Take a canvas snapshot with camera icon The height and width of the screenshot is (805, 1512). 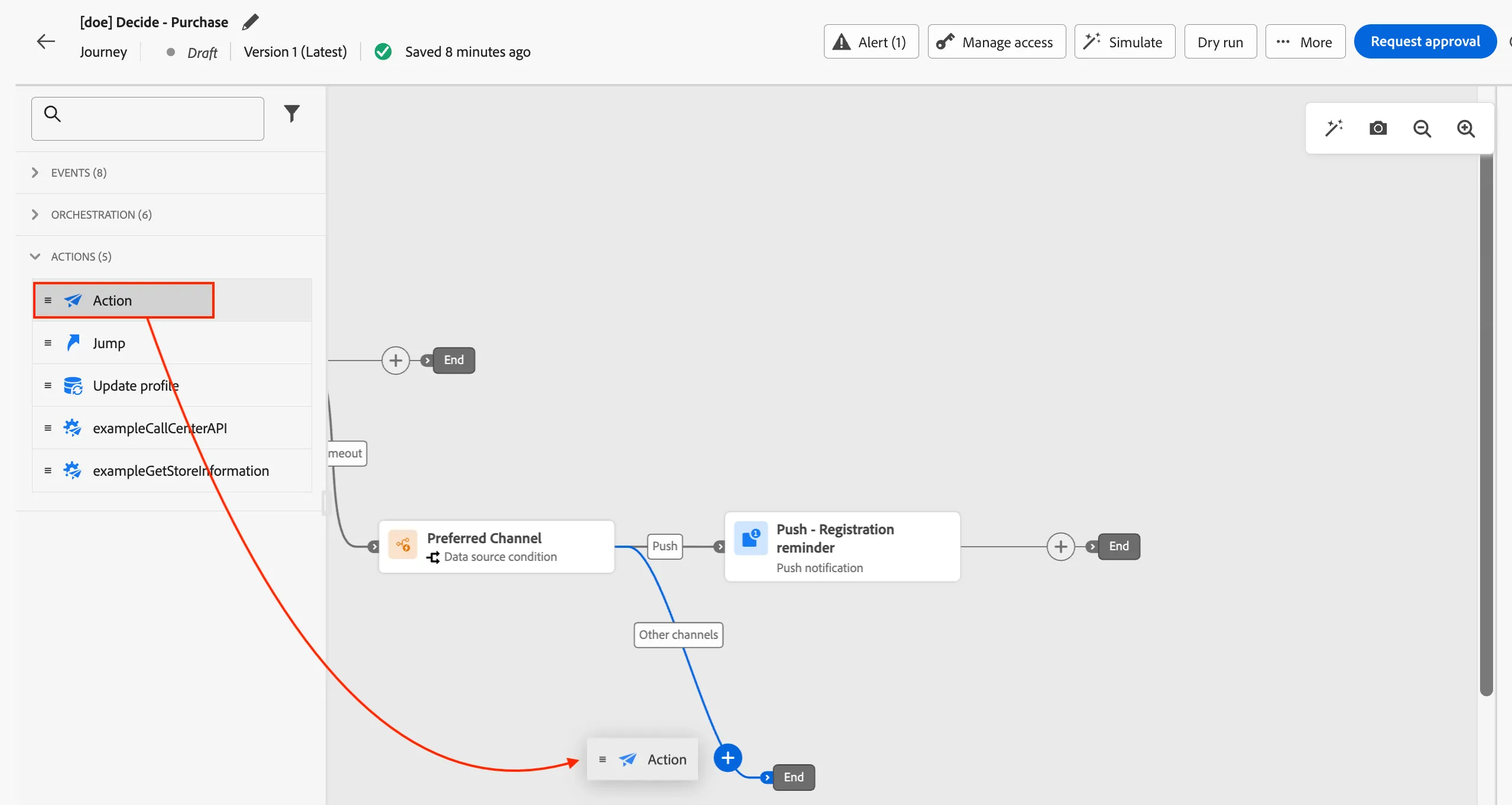coord(1378,128)
